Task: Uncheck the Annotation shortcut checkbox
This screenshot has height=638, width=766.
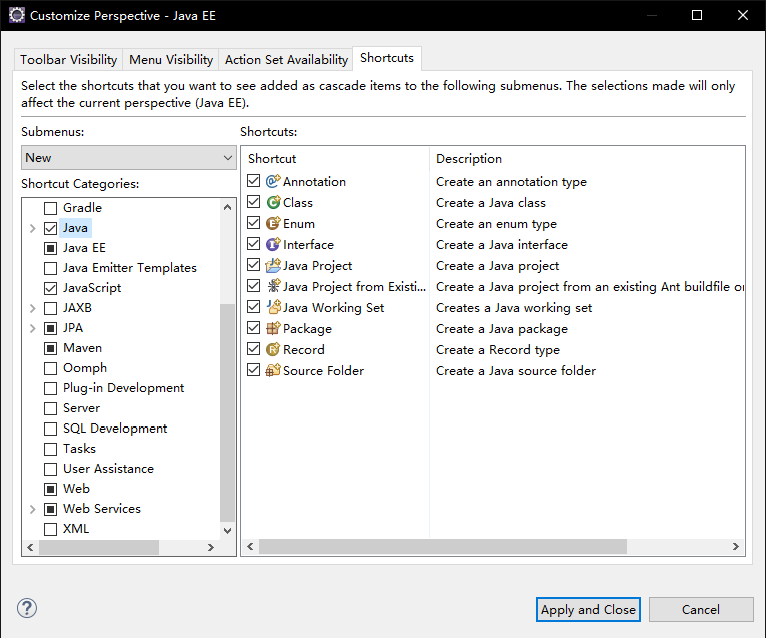Action: click(254, 181)
